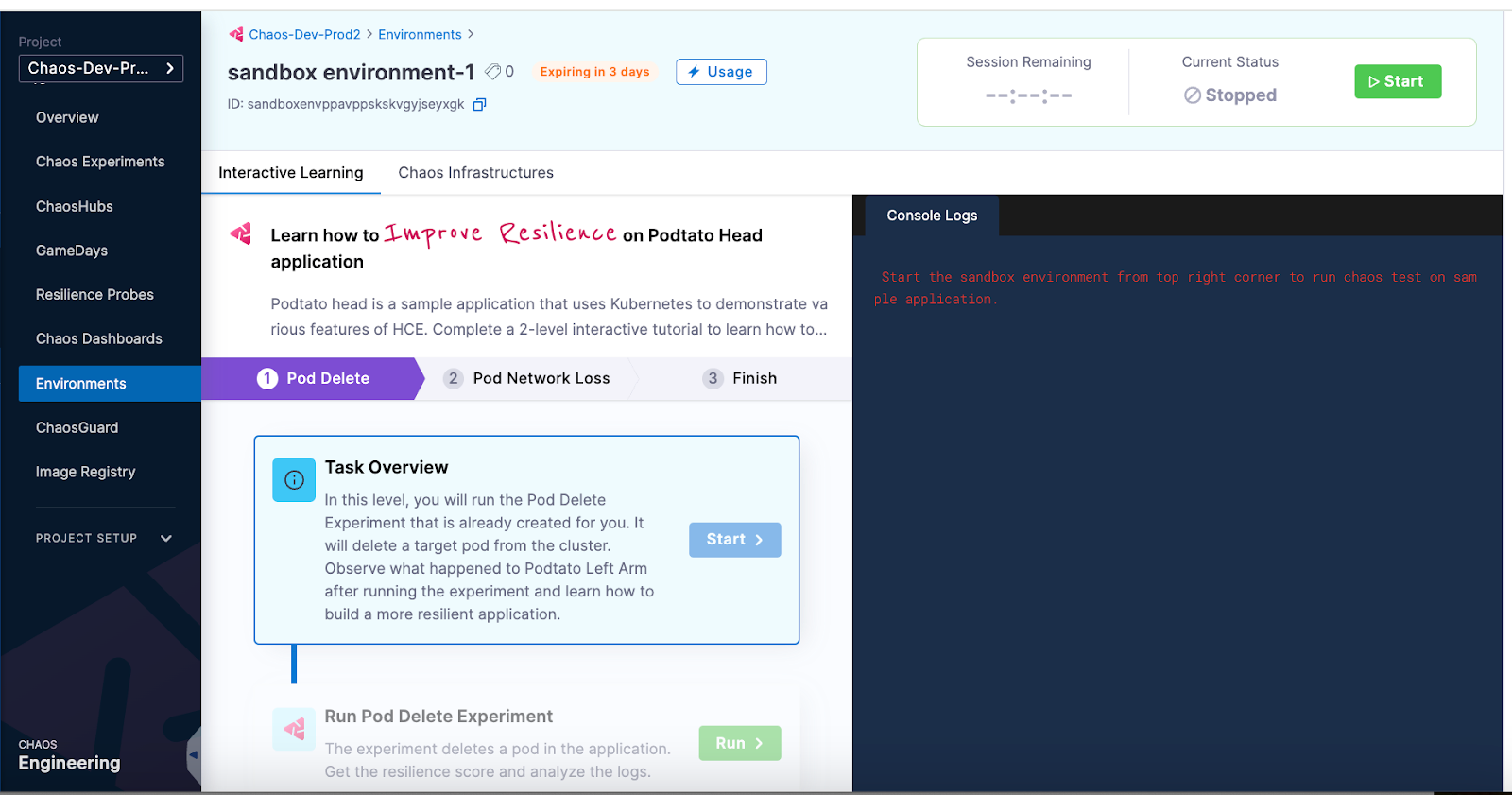Click the Environments breadcrumb link
The height and width of the screenshot is (795, 1512).
coord(420,34)
